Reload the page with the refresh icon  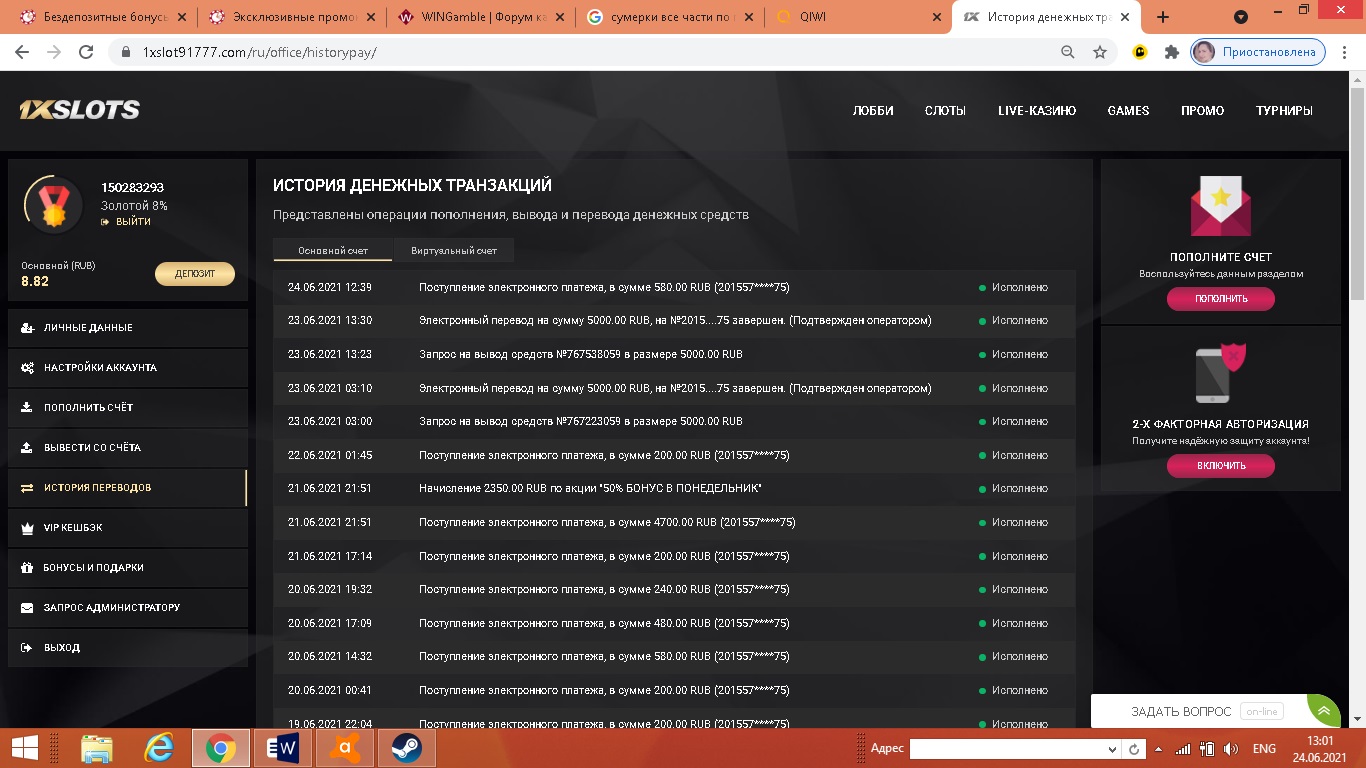tap(86, 52)
